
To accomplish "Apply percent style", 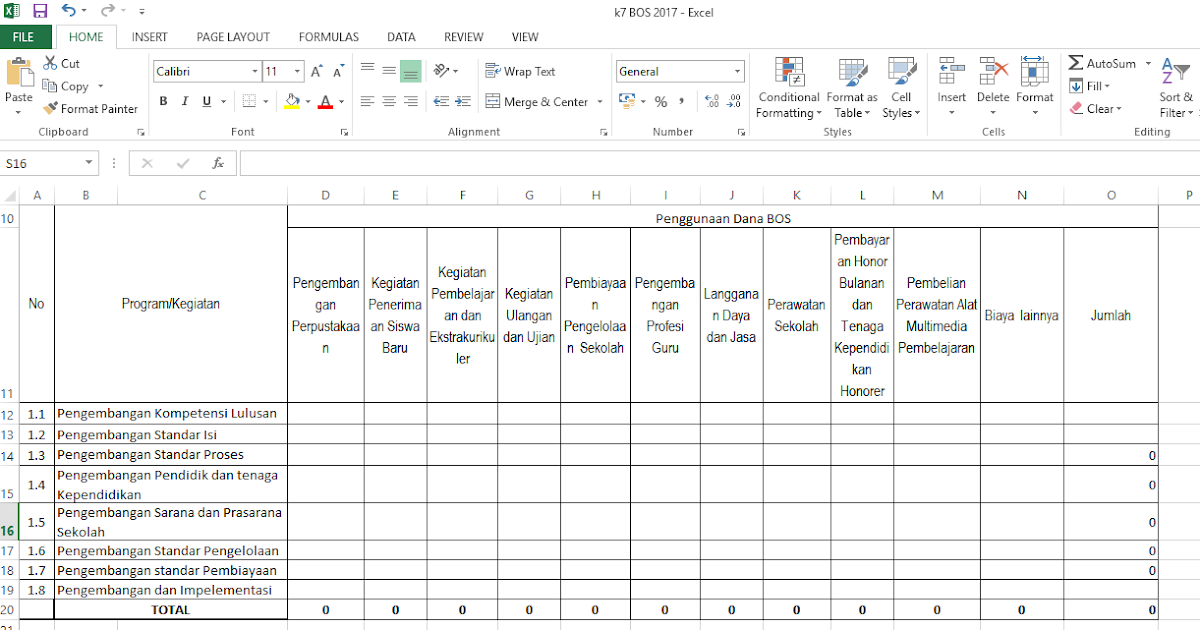I will pos(660,101).
